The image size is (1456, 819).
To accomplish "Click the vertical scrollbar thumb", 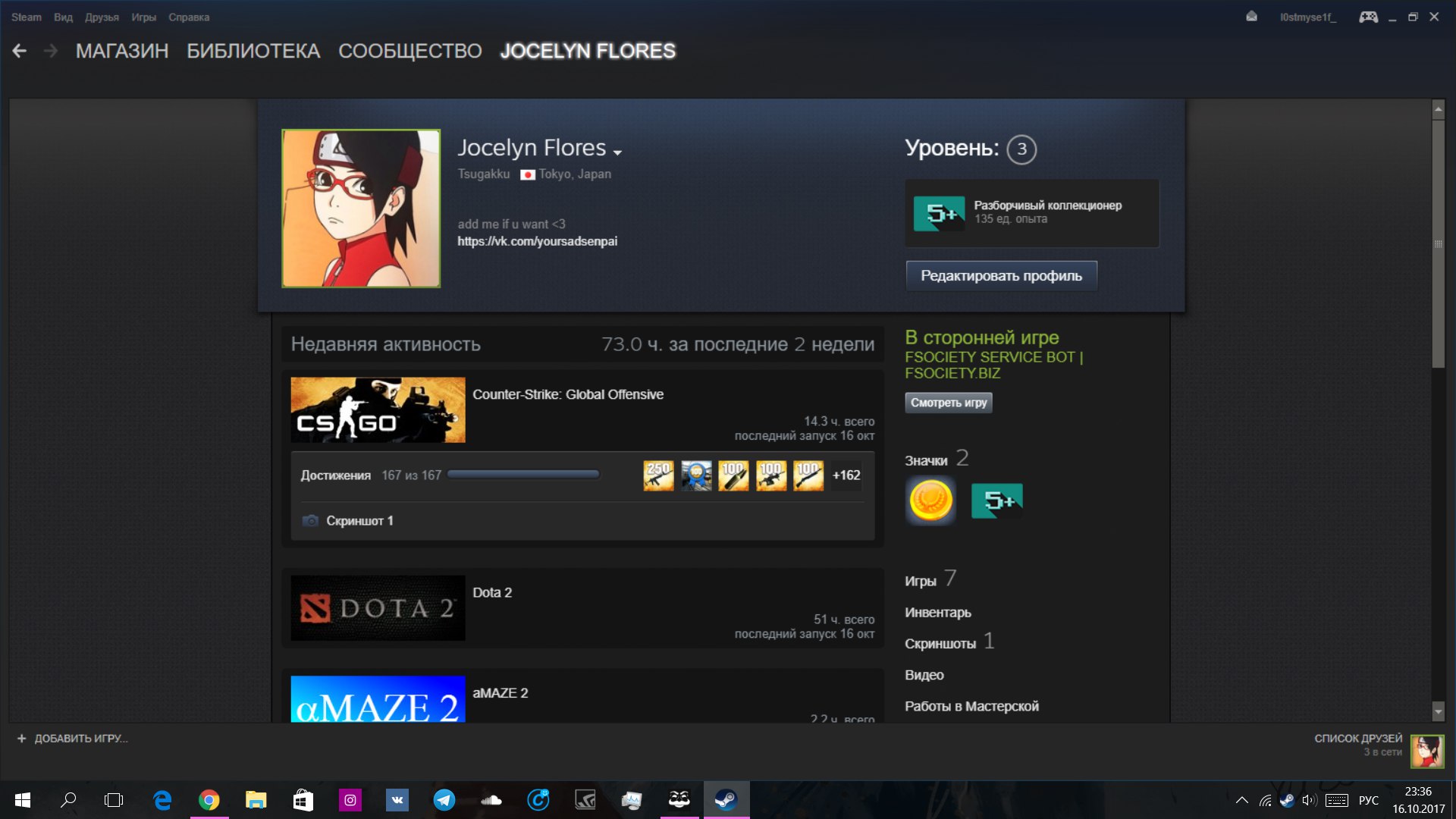I will [1438, 244].
